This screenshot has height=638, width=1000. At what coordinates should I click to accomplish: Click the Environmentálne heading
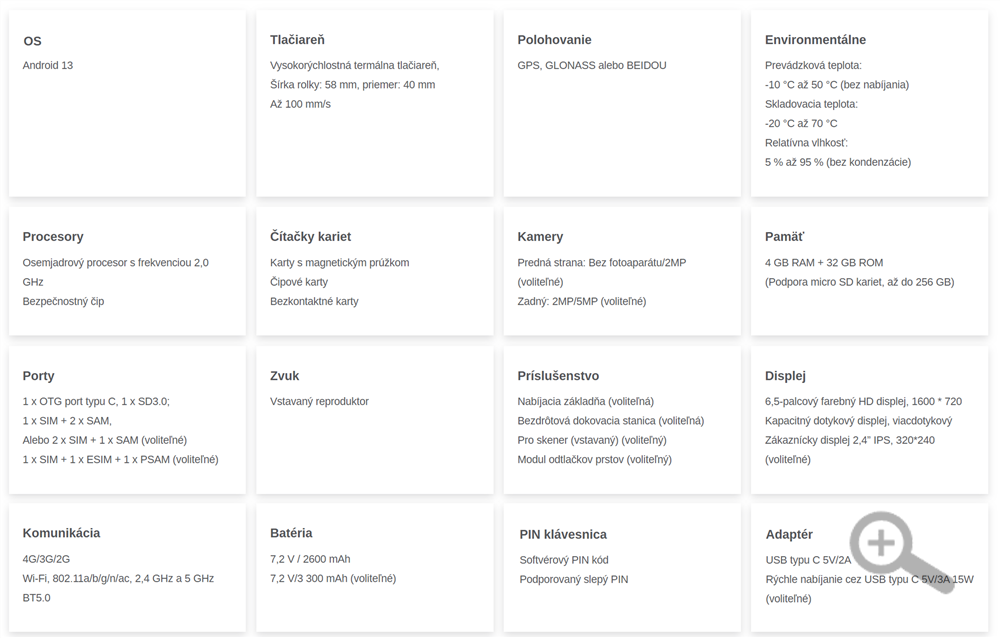[x=815, y=40]
